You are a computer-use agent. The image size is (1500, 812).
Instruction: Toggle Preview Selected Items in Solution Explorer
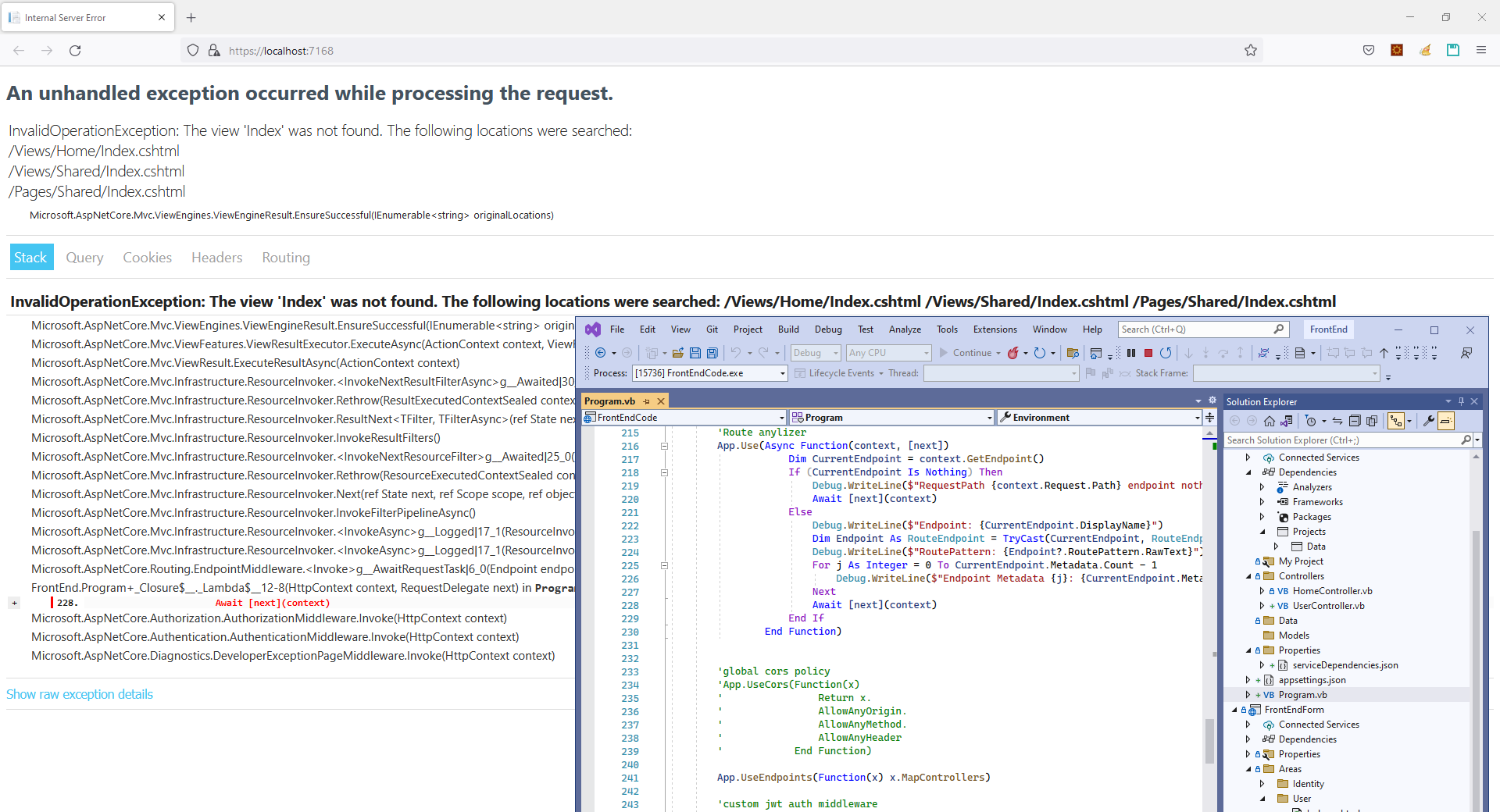tap(1446, 421)
